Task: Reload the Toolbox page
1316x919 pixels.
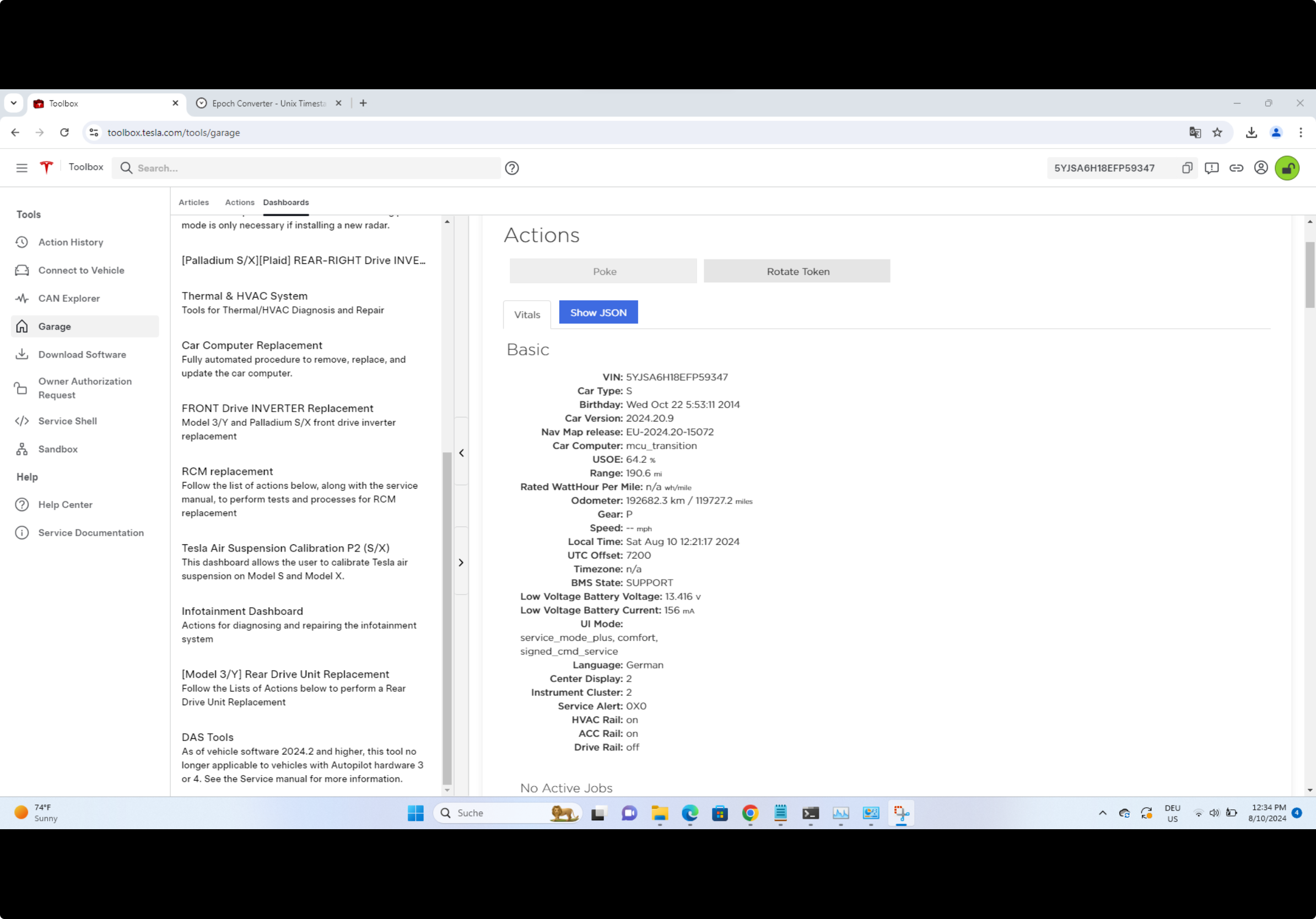Action: click(64, 132)
